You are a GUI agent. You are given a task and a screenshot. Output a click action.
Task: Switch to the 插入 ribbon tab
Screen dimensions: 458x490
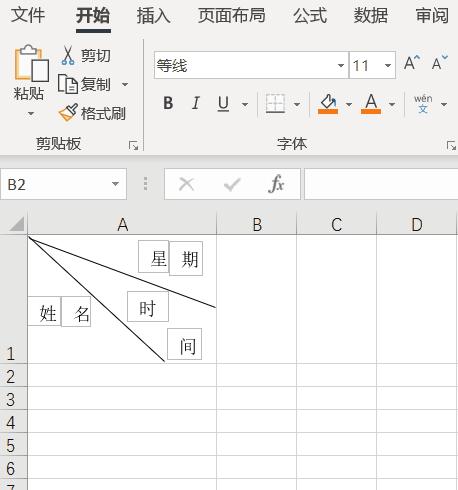(x=153, y=16)
